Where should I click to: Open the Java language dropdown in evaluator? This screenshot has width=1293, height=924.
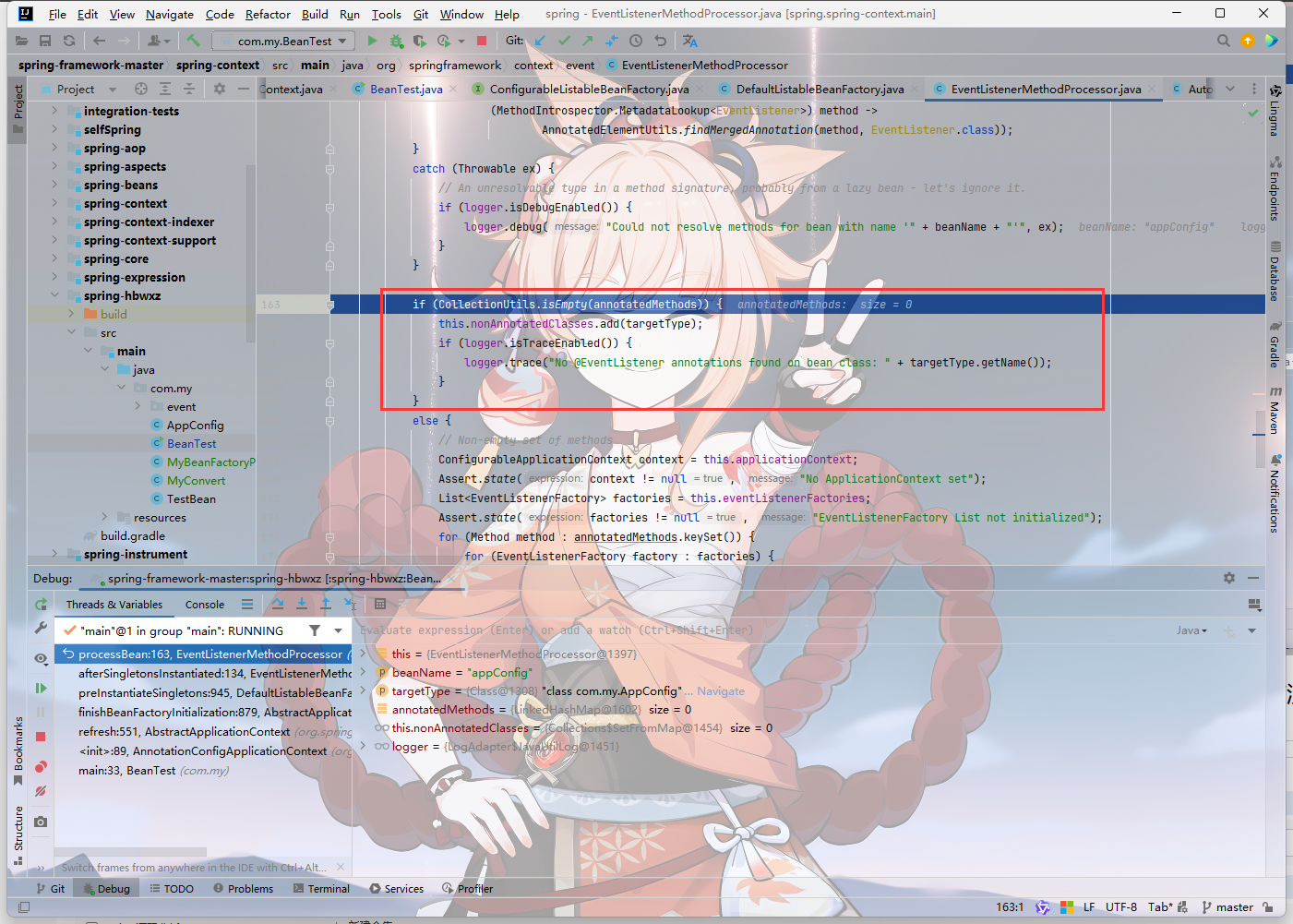point(1191,630)
